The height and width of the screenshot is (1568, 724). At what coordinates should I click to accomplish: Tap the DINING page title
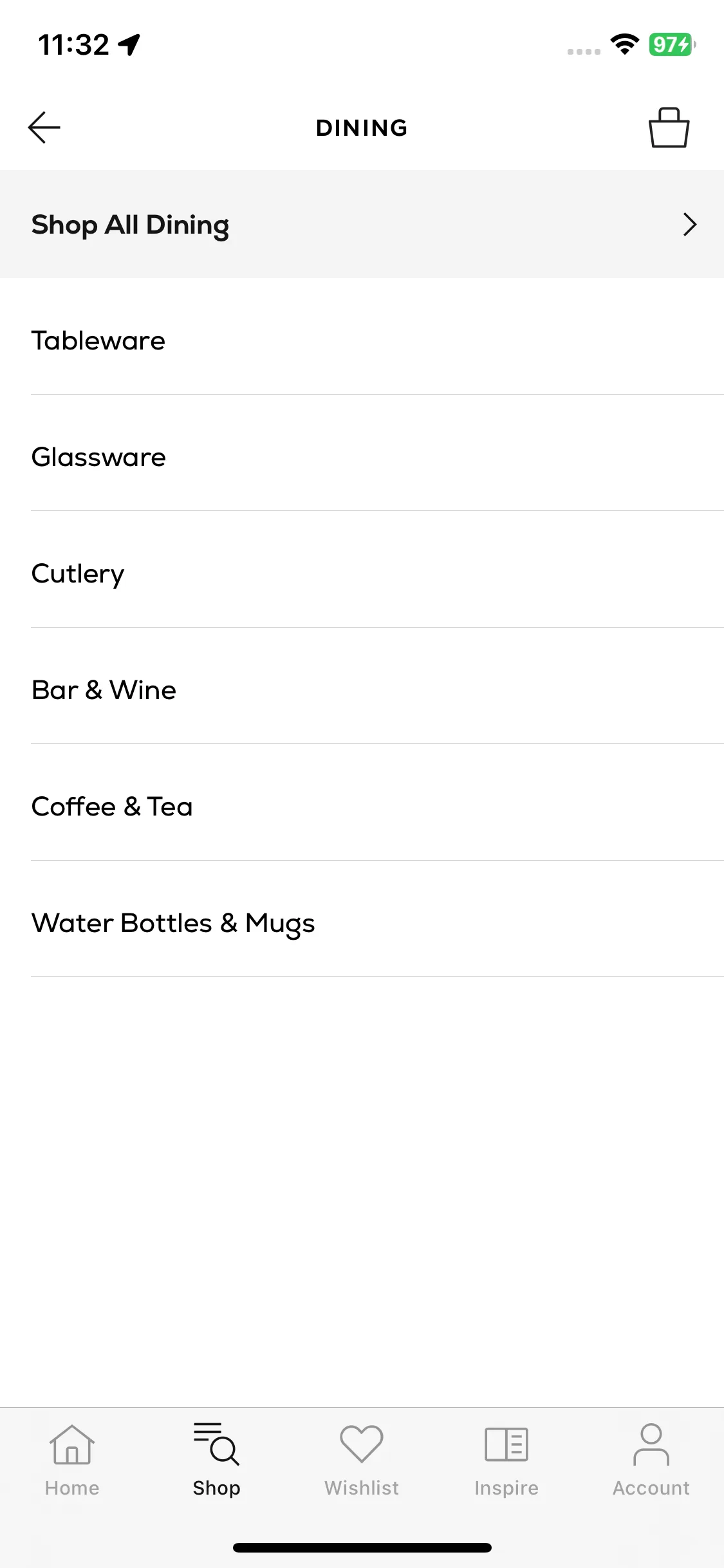pyautogui.click(x=362, y=127)
